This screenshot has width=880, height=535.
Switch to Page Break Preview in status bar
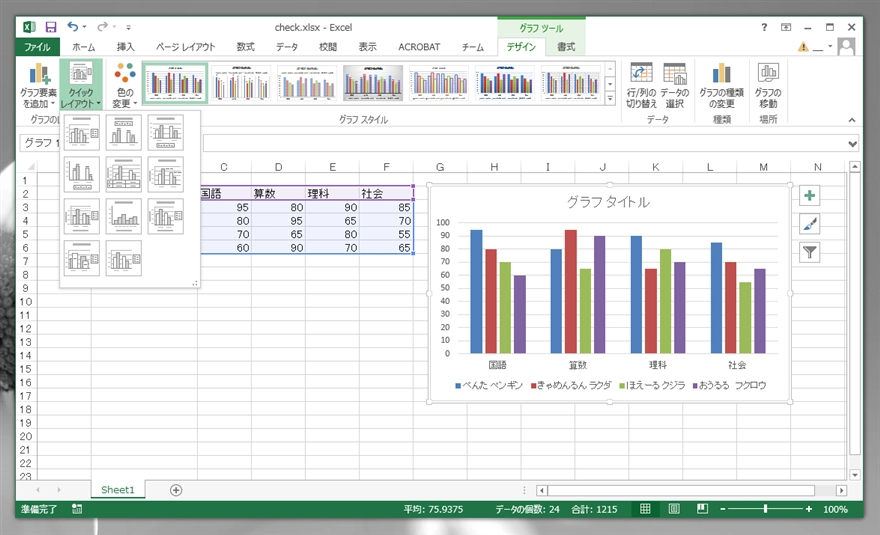[702, 509]
